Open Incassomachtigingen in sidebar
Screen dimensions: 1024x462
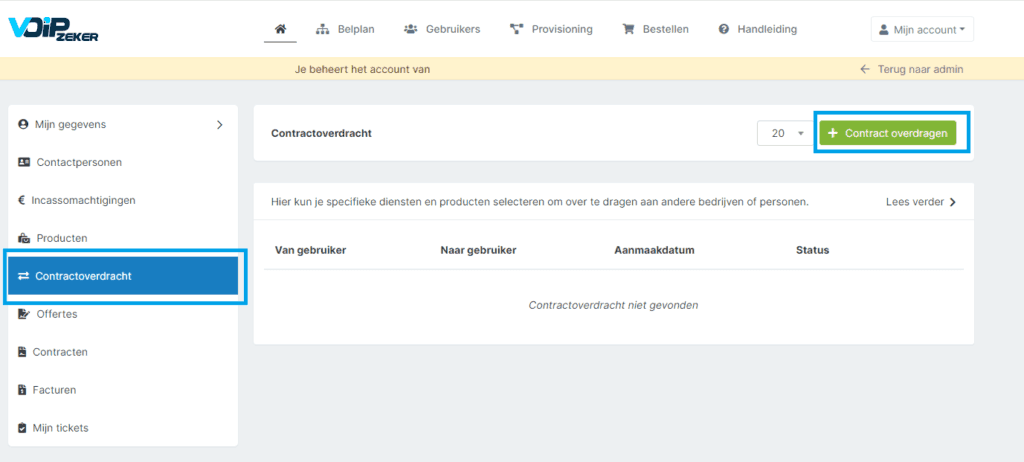click(x=123, y=200)
